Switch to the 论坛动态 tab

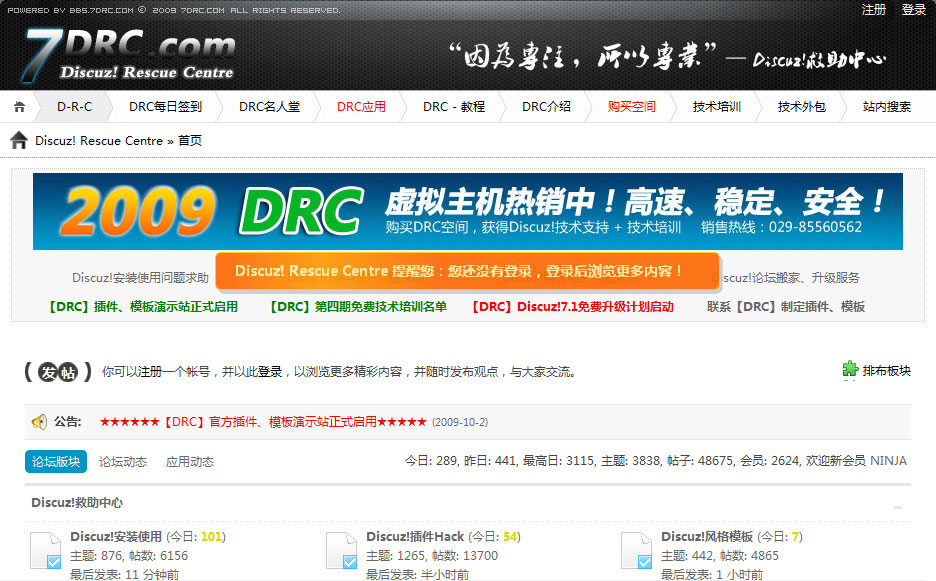coord(123,462)
